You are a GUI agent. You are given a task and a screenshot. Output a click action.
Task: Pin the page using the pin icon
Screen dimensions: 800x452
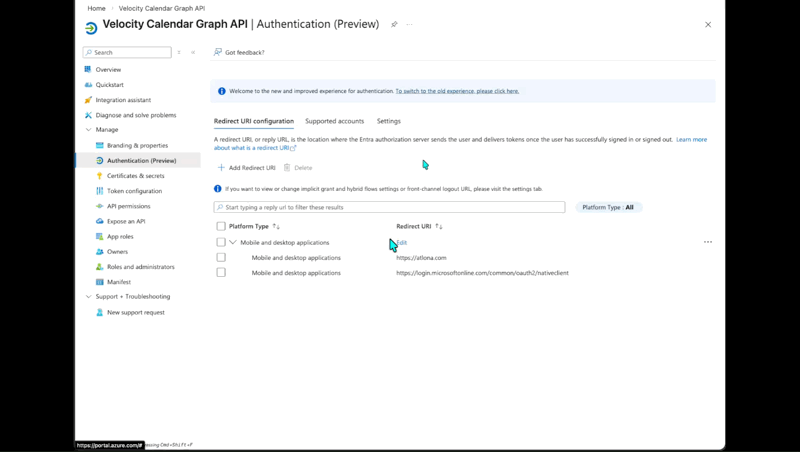[394, 24]
